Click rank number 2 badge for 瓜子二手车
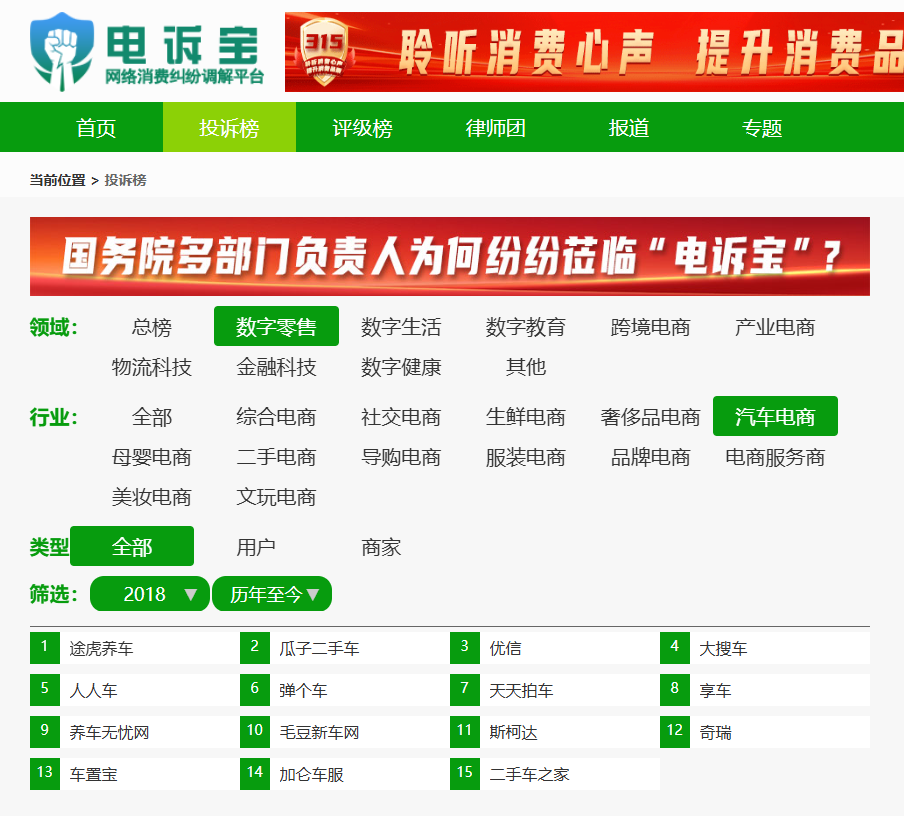The image size is (904, 816). coord(255,647)
